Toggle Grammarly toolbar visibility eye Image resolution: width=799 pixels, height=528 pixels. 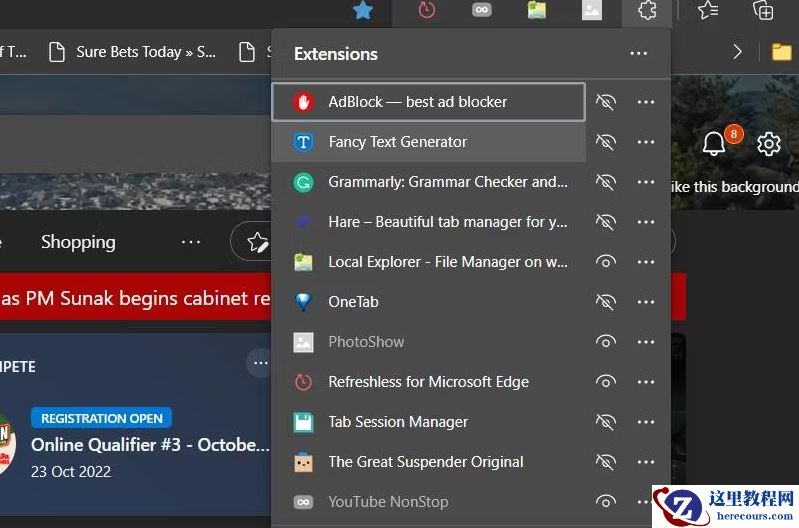pos(606,182)
